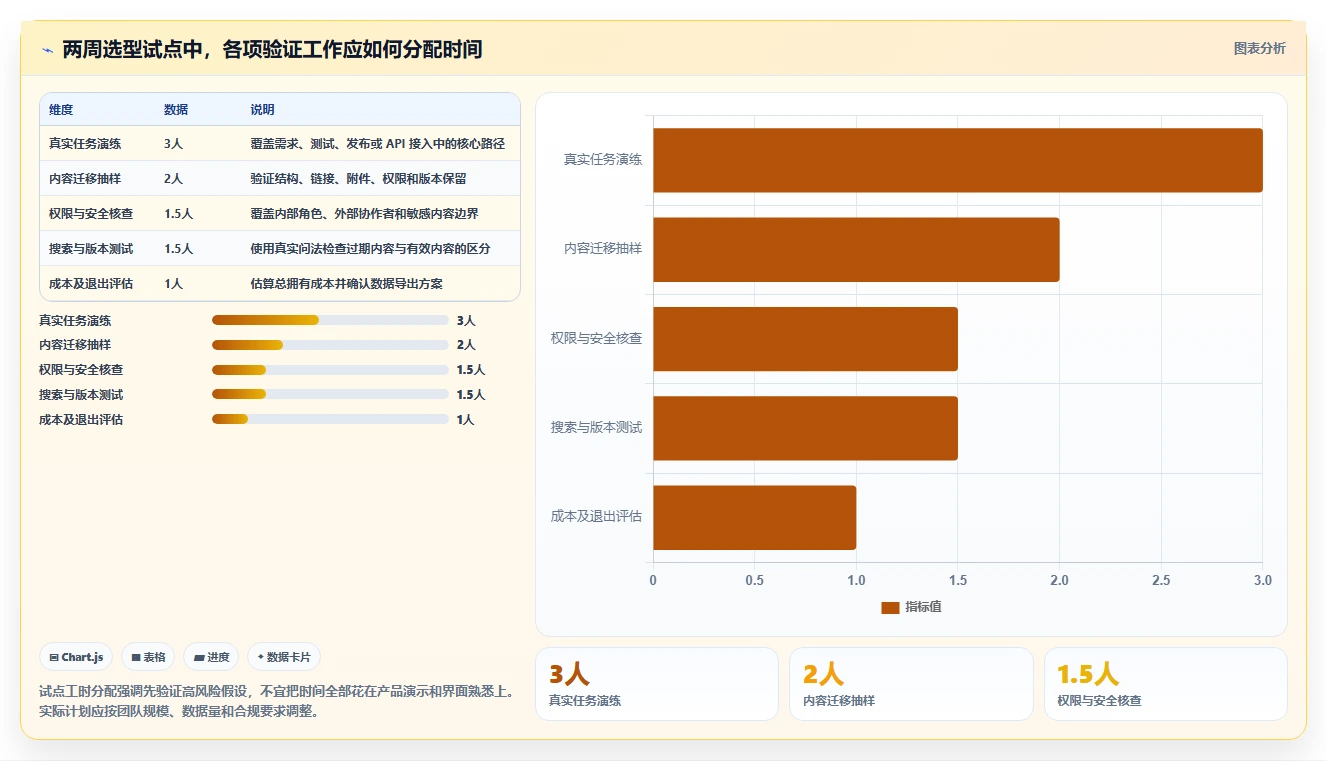
Task: Click the 3人 value in the table
Action: [x=173, y=143]
